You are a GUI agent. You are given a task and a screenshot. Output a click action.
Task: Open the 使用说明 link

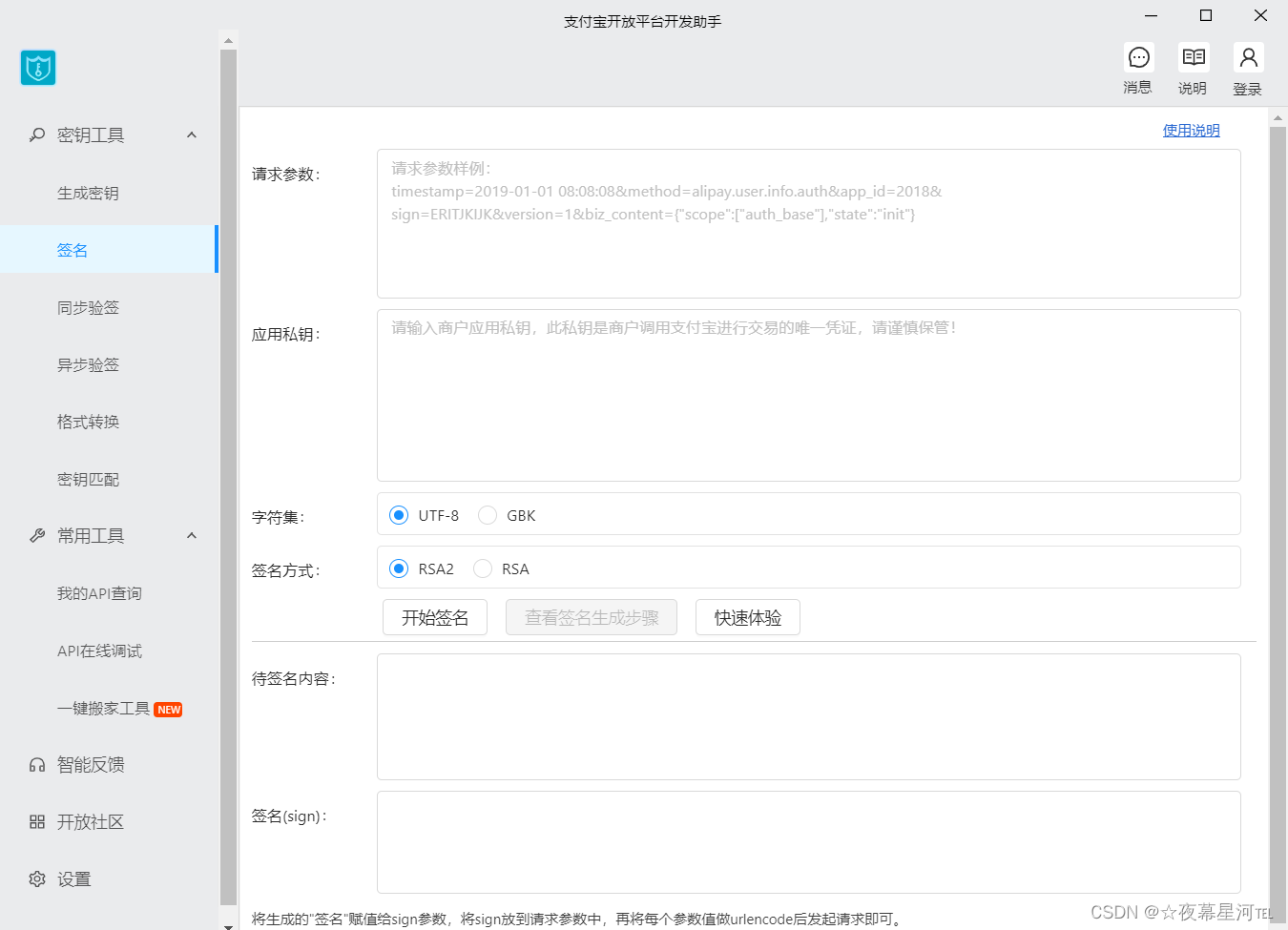(x=1191, y=130)
